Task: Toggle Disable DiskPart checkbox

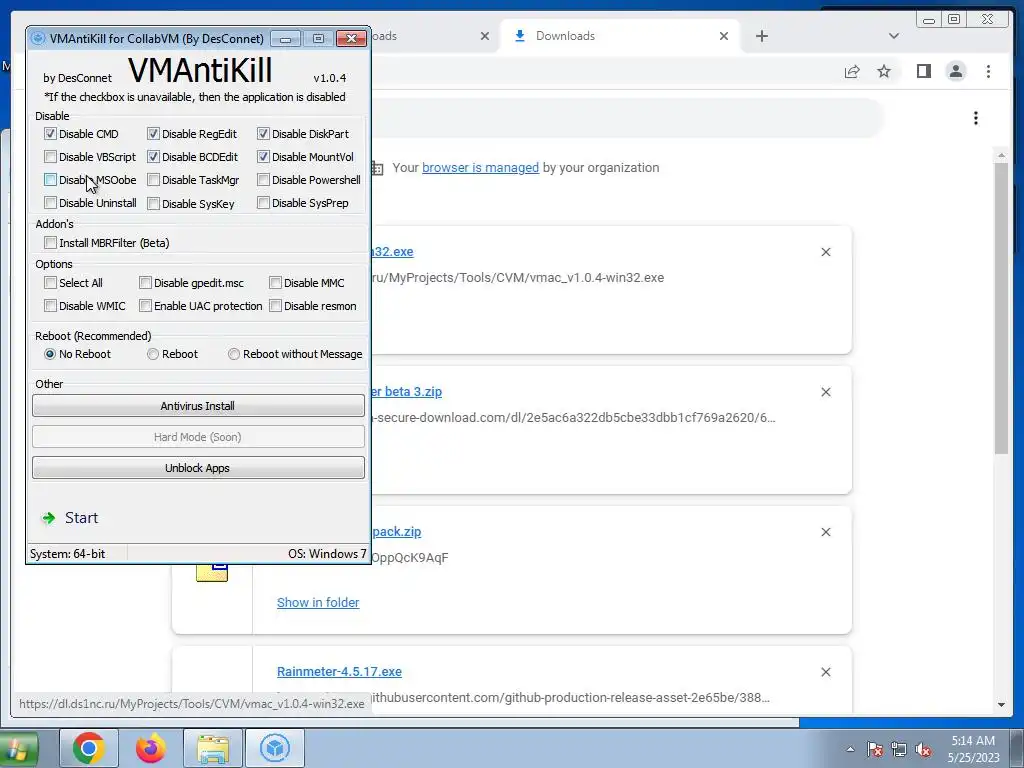Action: 263,134
